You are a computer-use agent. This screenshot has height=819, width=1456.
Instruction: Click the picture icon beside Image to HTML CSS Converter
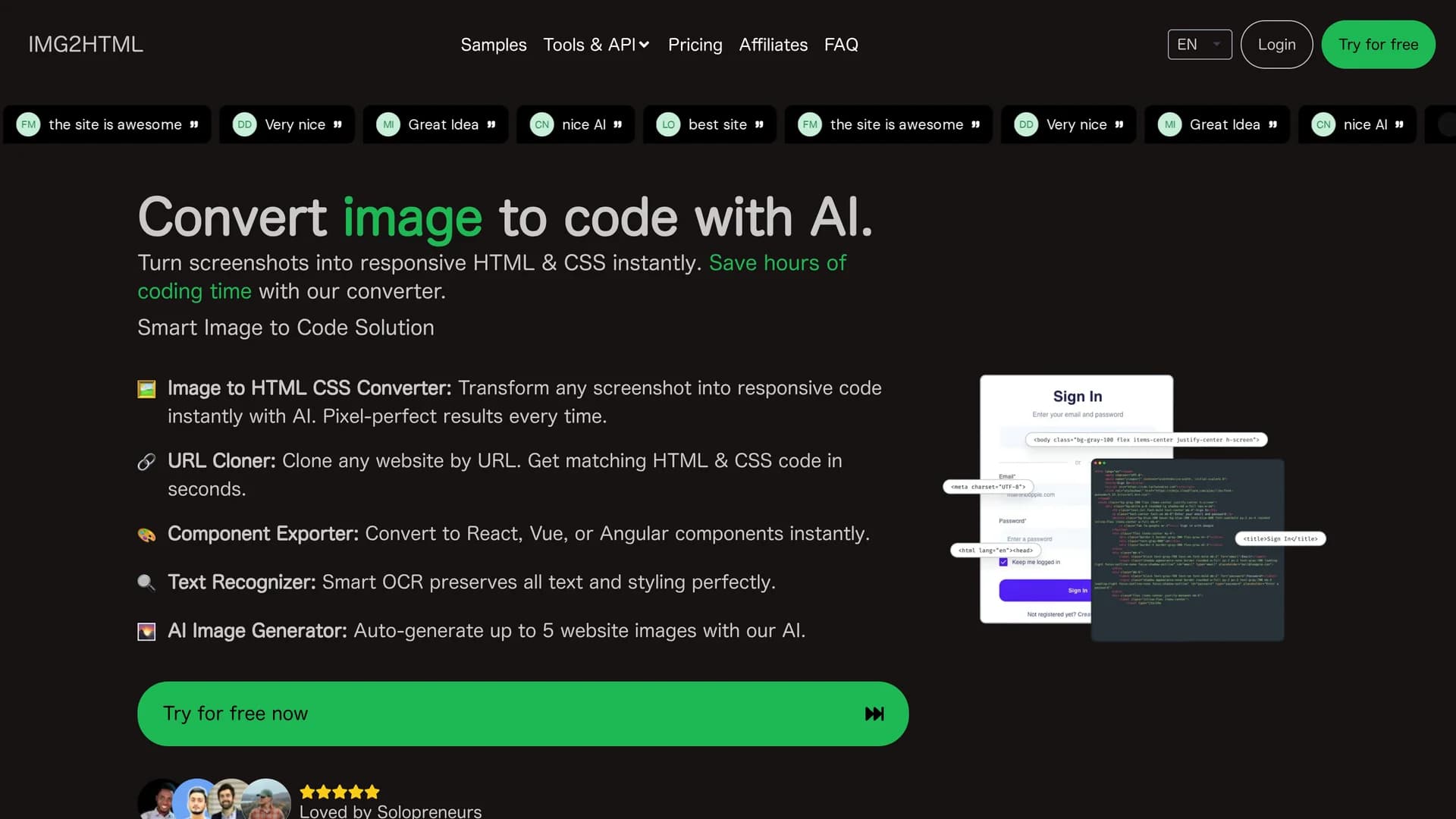[x=146, y=389]
